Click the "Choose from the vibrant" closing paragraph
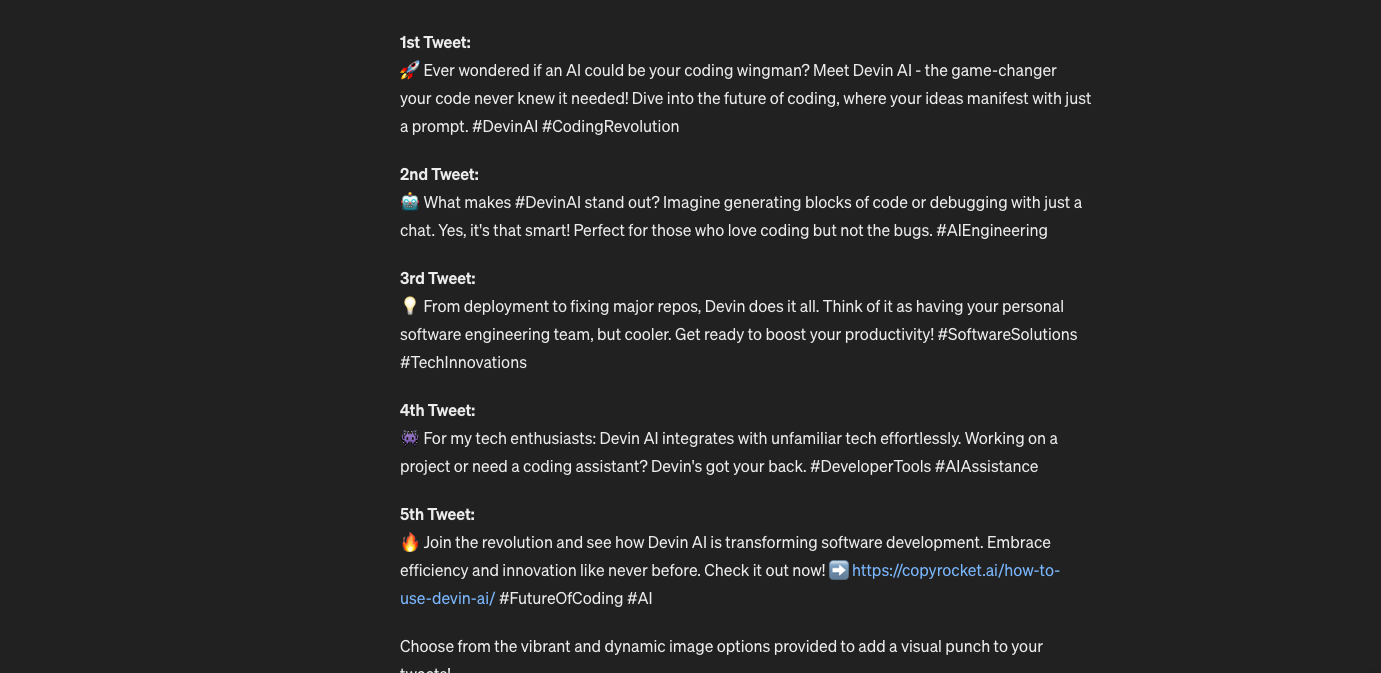Viewport: 1381px width, 673px height. [x=720, y=646]
